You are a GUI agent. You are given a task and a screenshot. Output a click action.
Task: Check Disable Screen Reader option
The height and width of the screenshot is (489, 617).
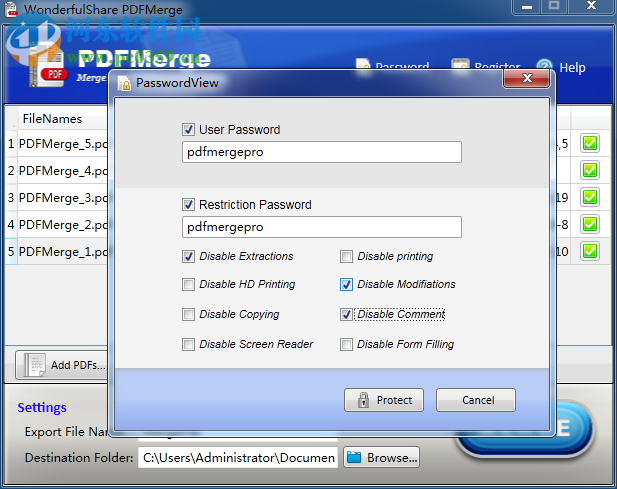pos(188,344)
